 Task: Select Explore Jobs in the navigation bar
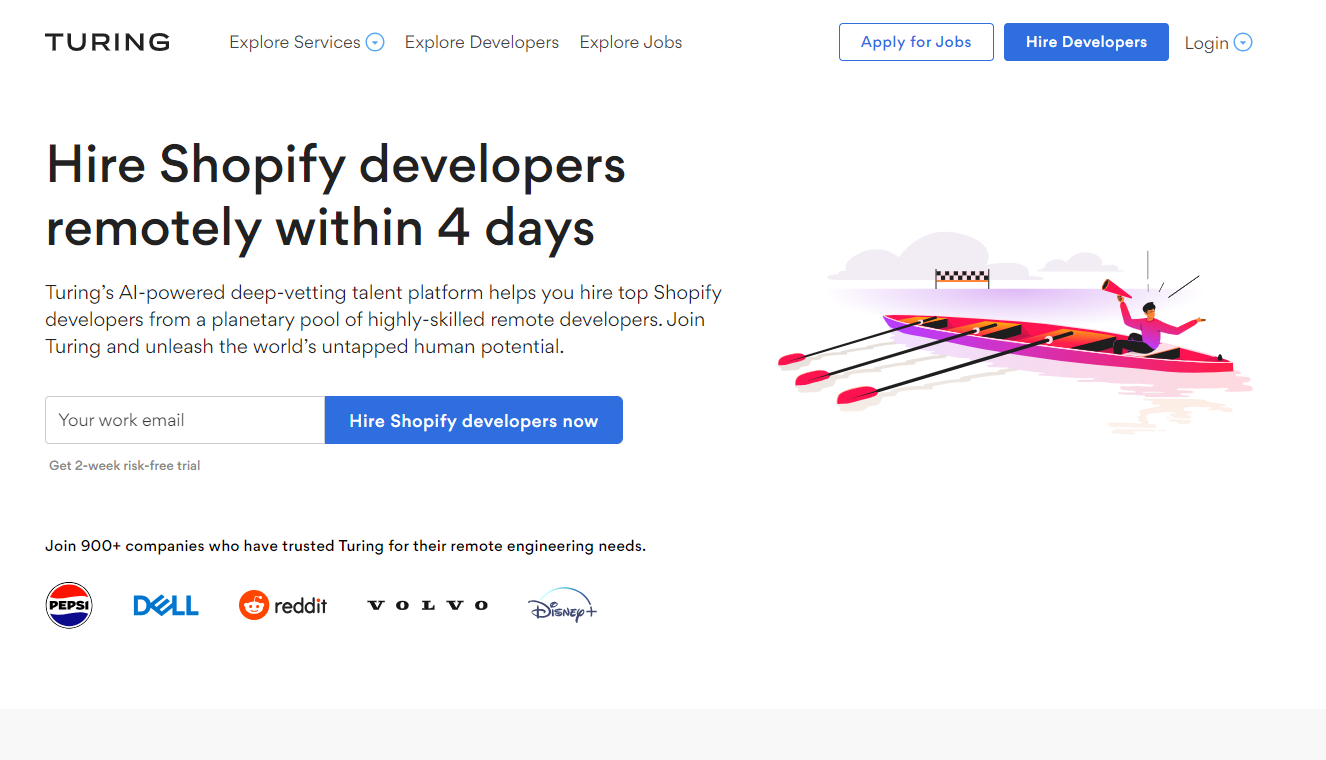pos(631,42)
